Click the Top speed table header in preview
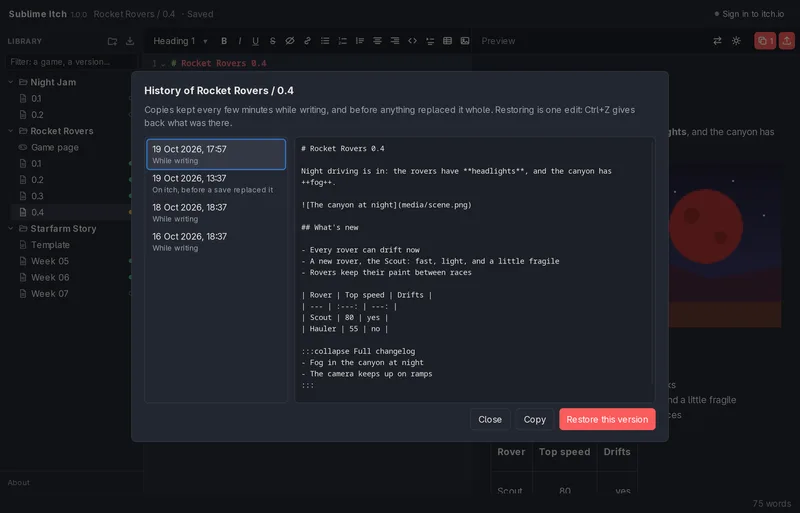 point(564,452)
